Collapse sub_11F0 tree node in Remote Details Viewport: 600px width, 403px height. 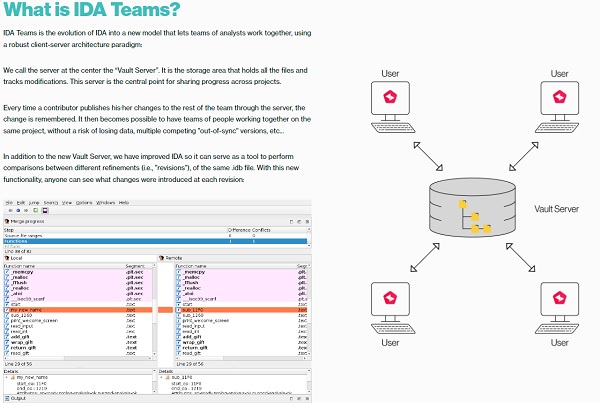[x=161, y=377]
